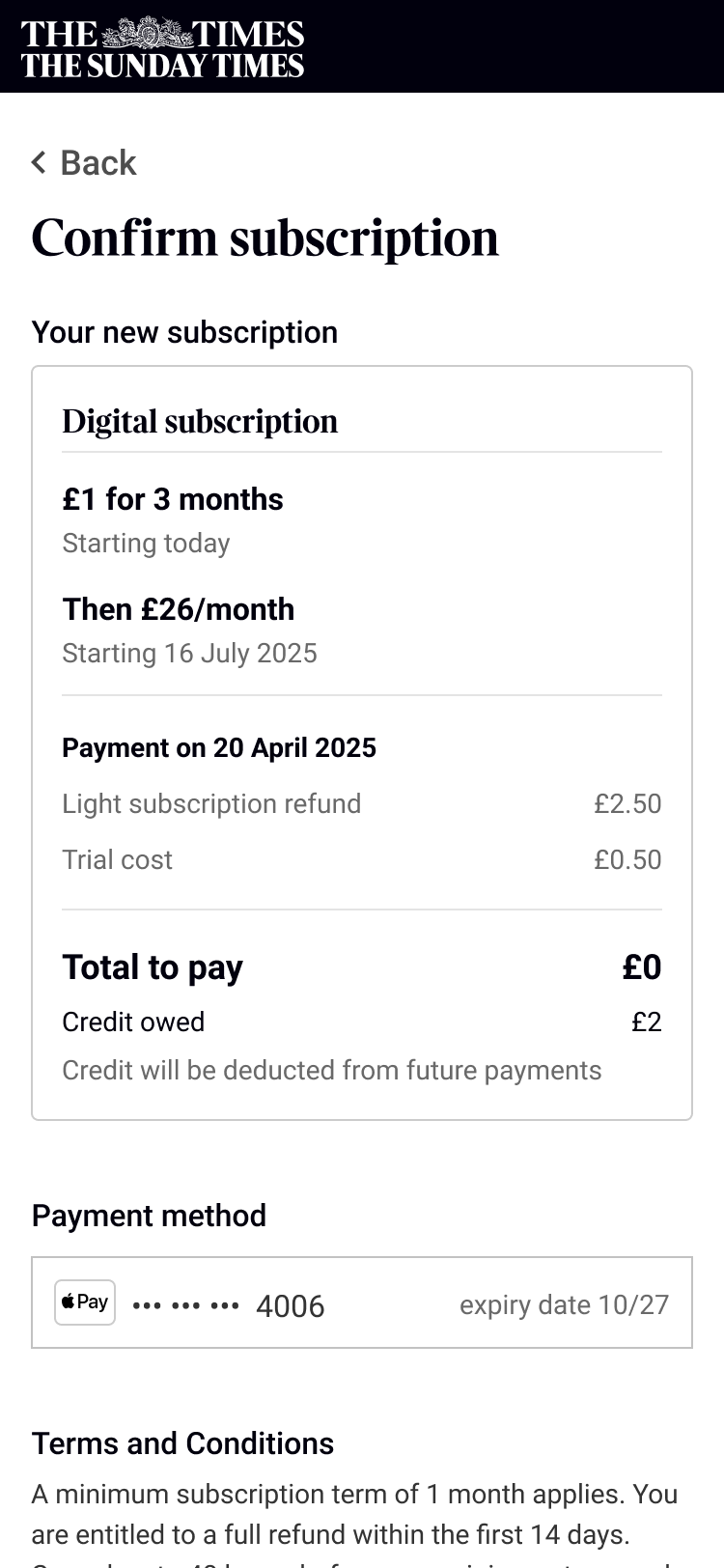Viewport: 724px width, 1568px height.
Task: Select the £1 for 3 months offer line
Action: (173, 499)
